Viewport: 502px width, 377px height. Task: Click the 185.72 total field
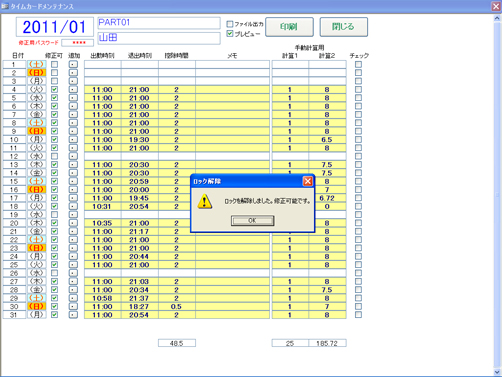327,343
